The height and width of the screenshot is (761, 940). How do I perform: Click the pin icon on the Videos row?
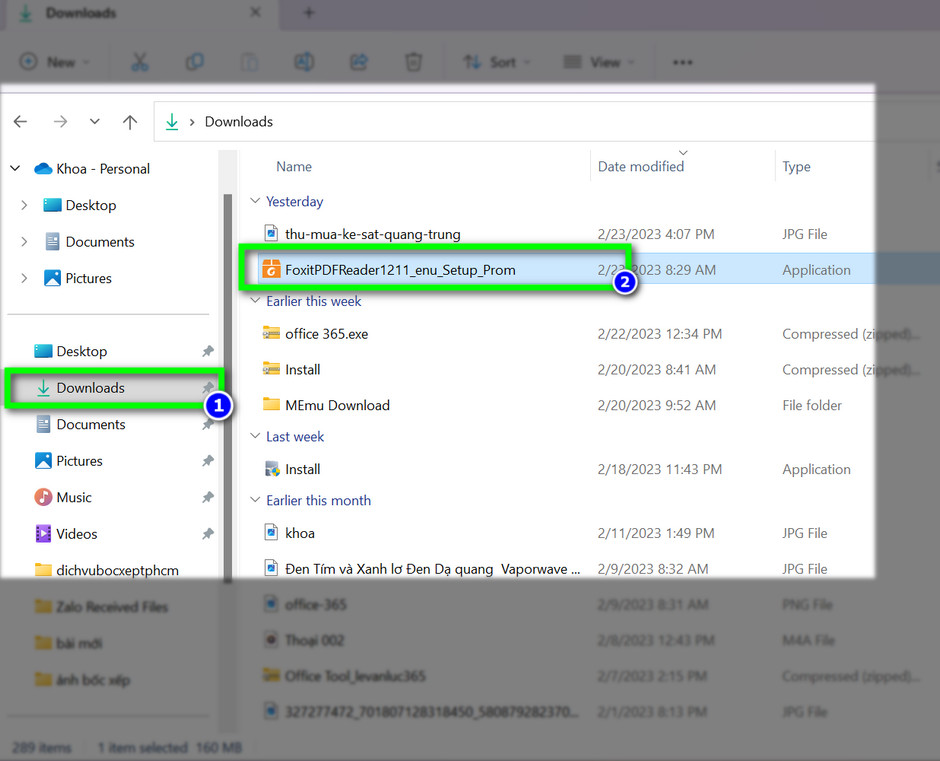pyautogui.click(x=207, y=534)
